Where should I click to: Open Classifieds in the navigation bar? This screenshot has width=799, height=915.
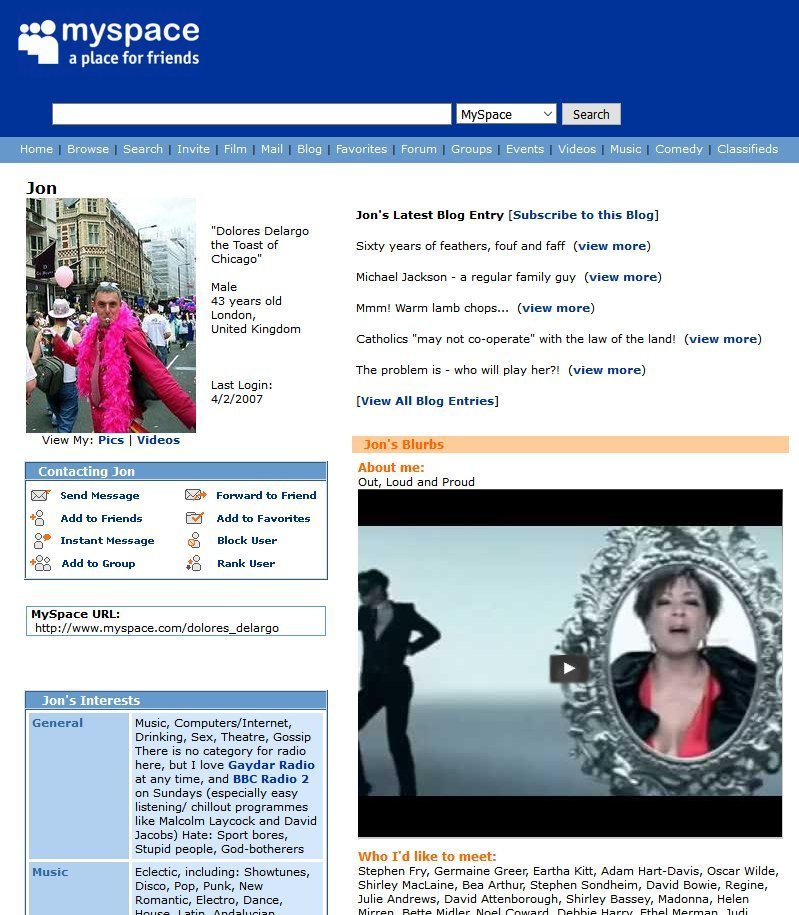point(747,149)
